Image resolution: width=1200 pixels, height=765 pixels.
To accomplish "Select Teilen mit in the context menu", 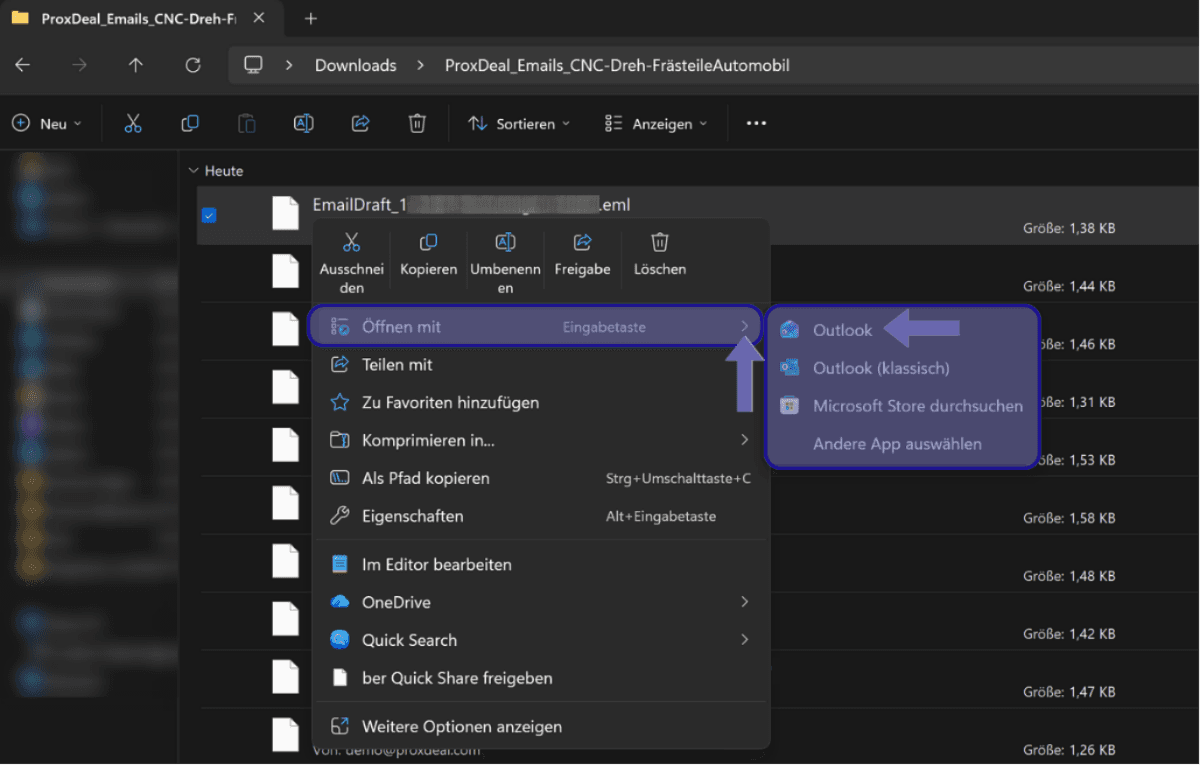I will [539, 365].
